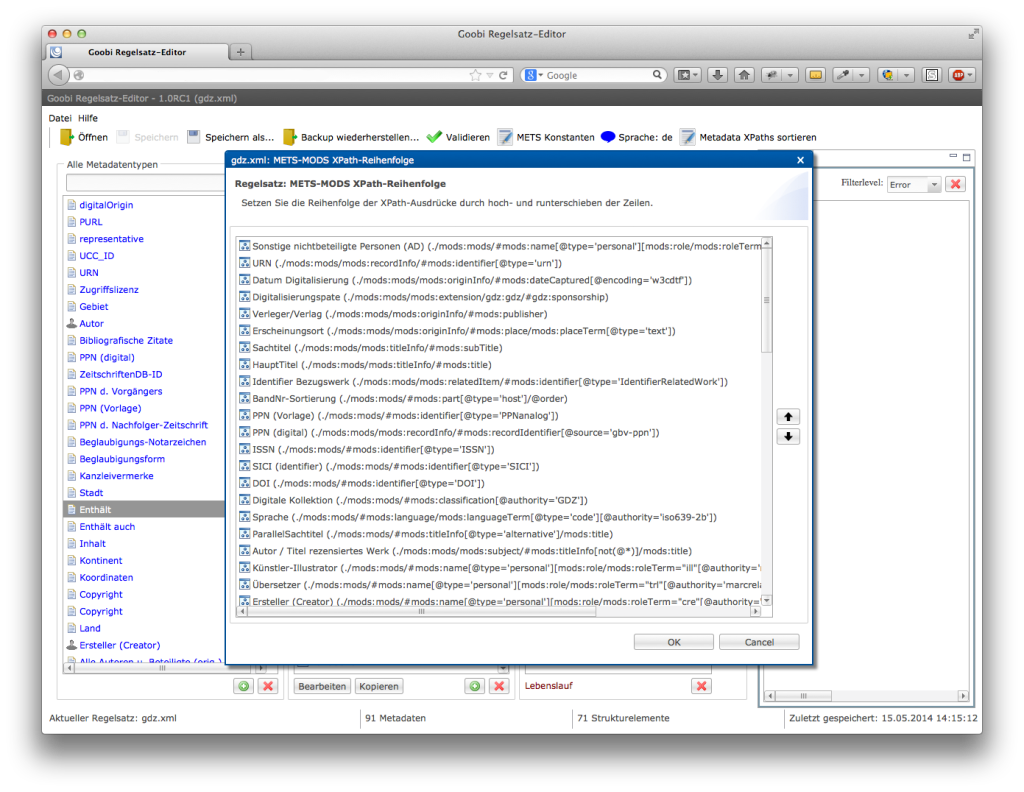1024x792 pixels.
Task: Select the Goobi Regelsatz-Editor browser tab
Action: tap(138, 52)
